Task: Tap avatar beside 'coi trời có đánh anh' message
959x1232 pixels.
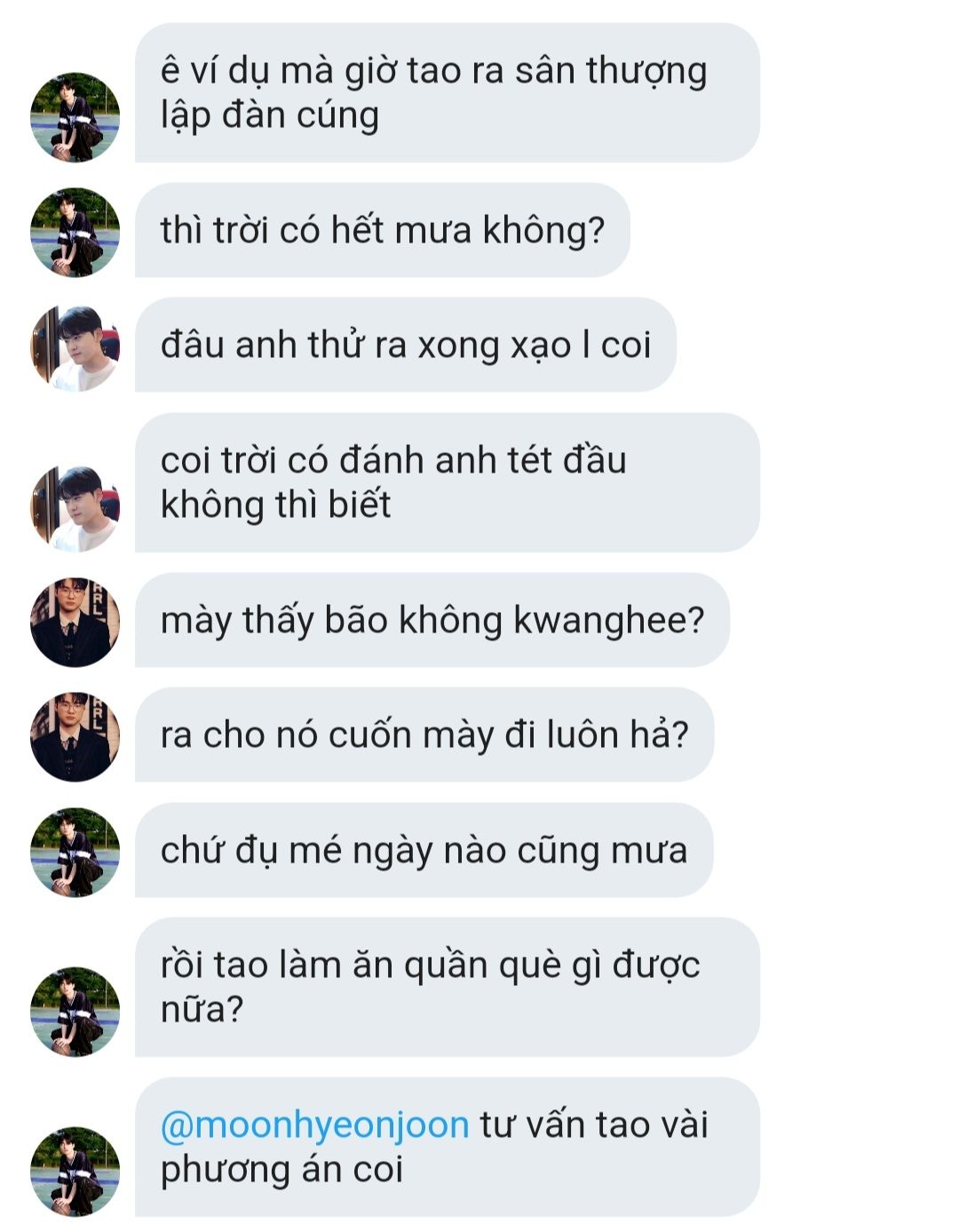Action: pos(75,507)
